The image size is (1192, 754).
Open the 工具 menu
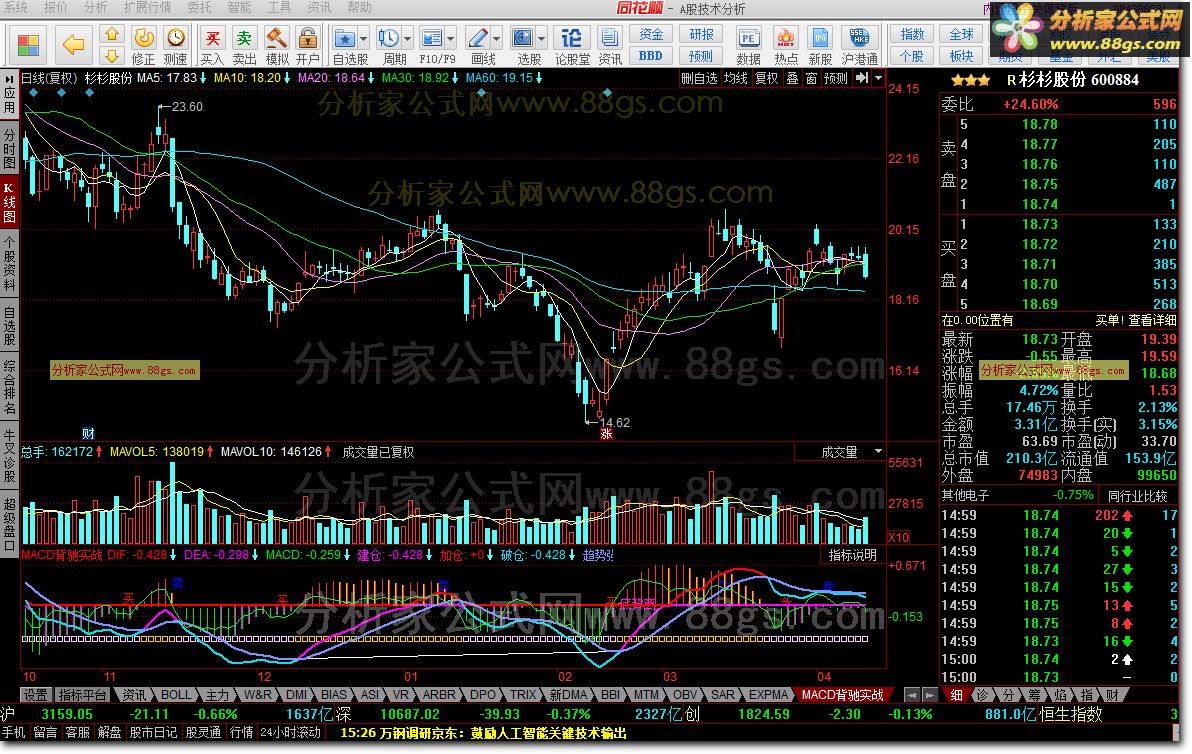279,8
